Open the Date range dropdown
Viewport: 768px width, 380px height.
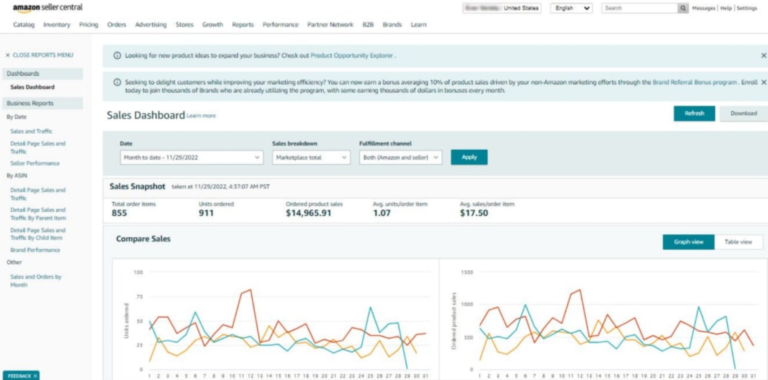click(x=192, y=157)
